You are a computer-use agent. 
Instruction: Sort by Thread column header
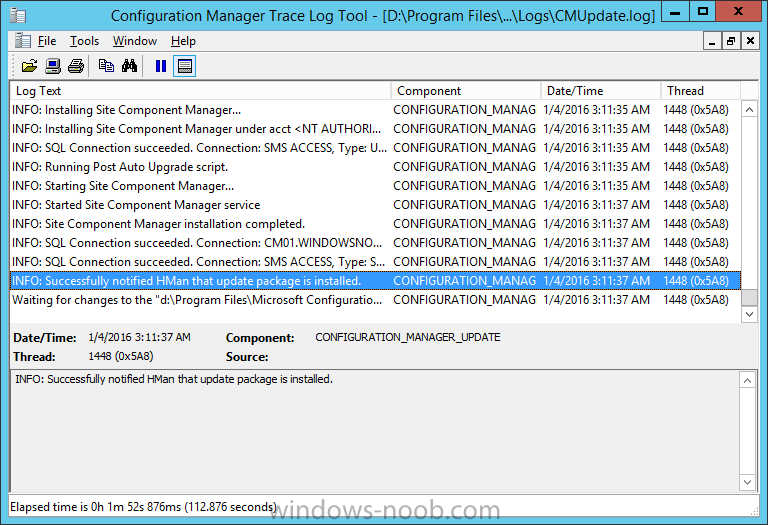pos(701,91)
